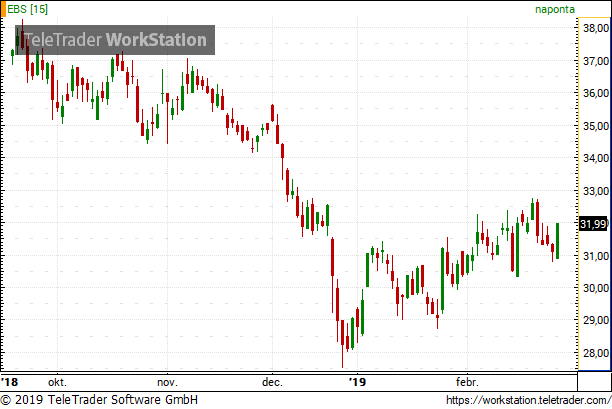Image resolution: width=612 pixels, height=409 pixels.
Task: Click the 38,00 price axis label
Action: (x=596, y=28)
